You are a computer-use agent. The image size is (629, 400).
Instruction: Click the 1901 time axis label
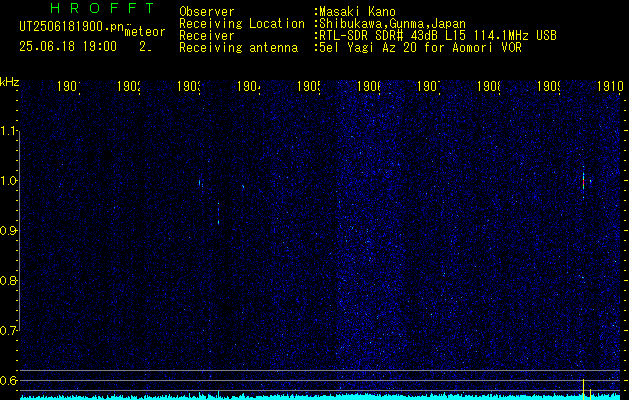(69, 86)
